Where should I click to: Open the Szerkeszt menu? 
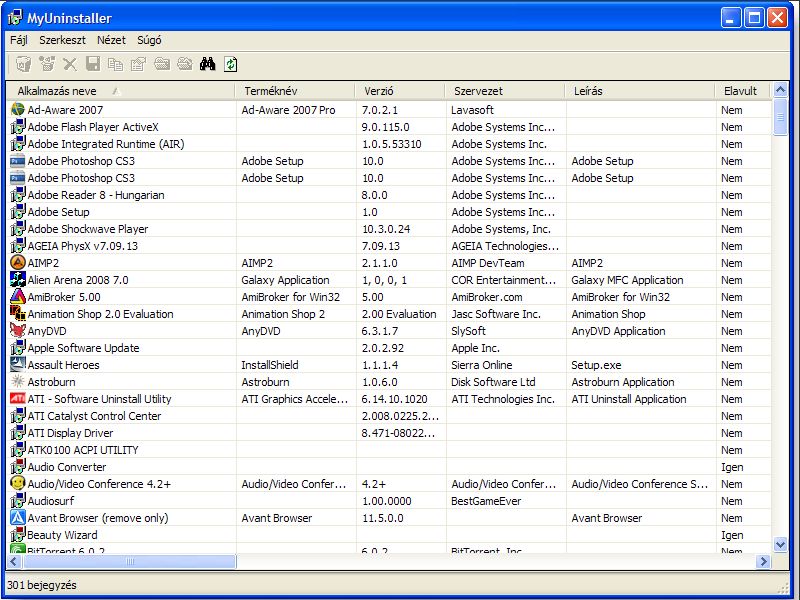point(62,40)
